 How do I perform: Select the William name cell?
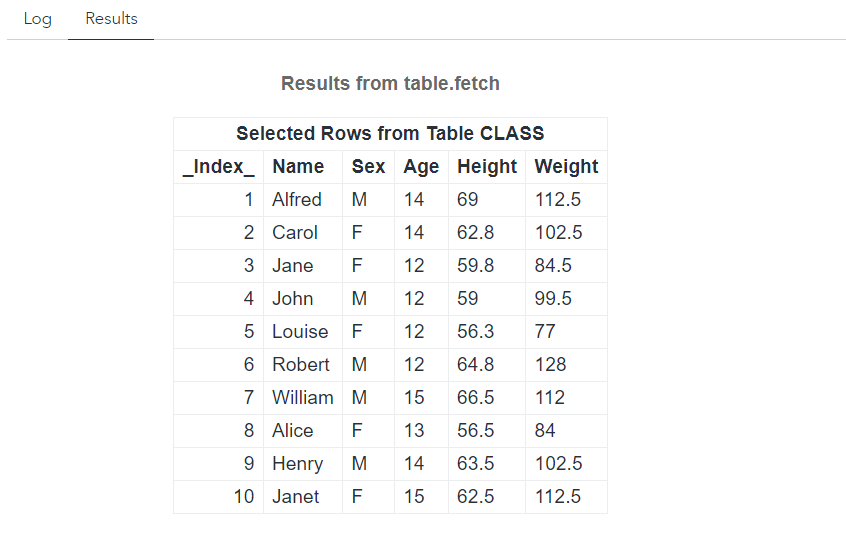(303, 398)
